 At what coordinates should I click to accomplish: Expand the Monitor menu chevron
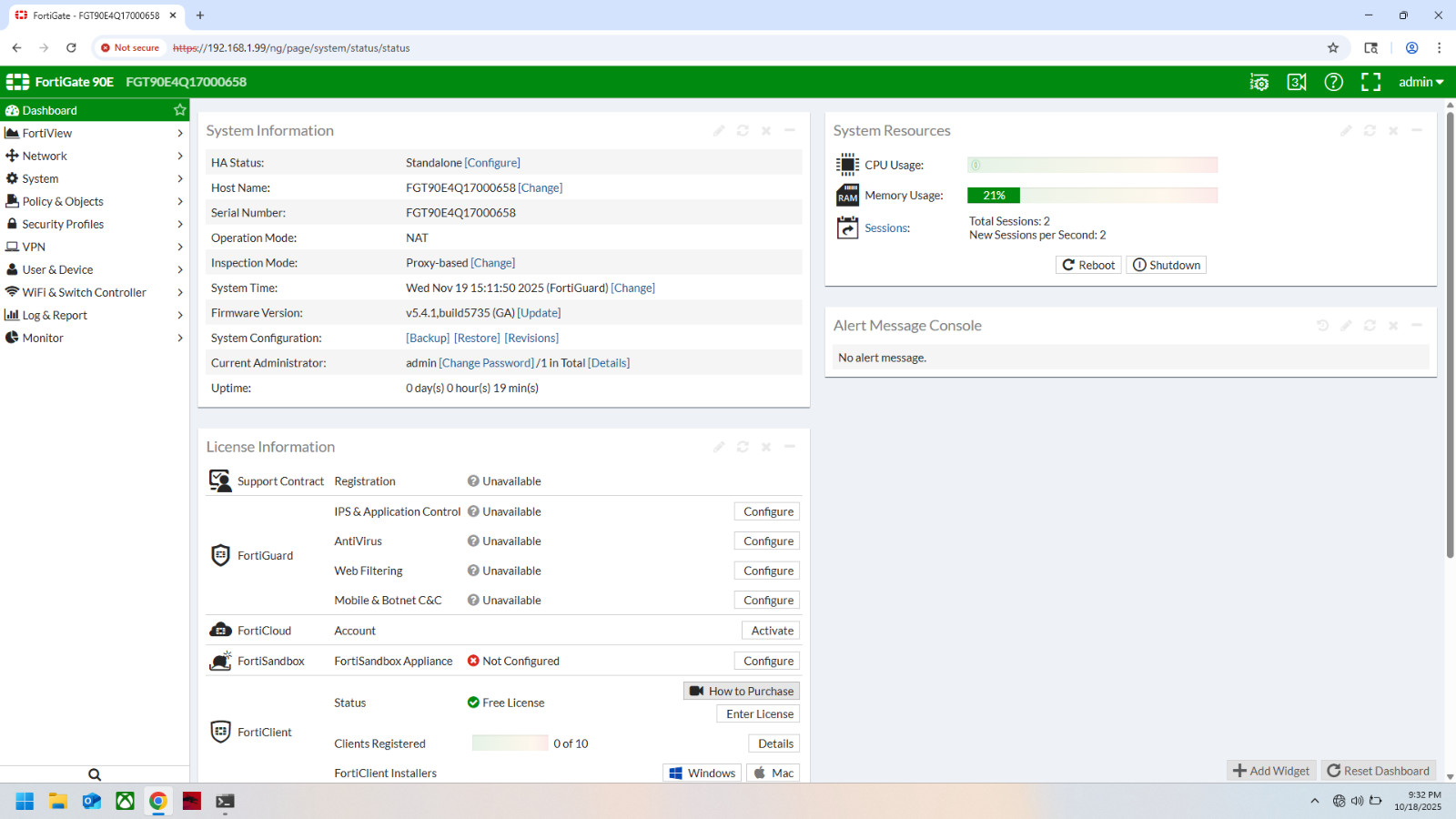click(x=180, y=338)
